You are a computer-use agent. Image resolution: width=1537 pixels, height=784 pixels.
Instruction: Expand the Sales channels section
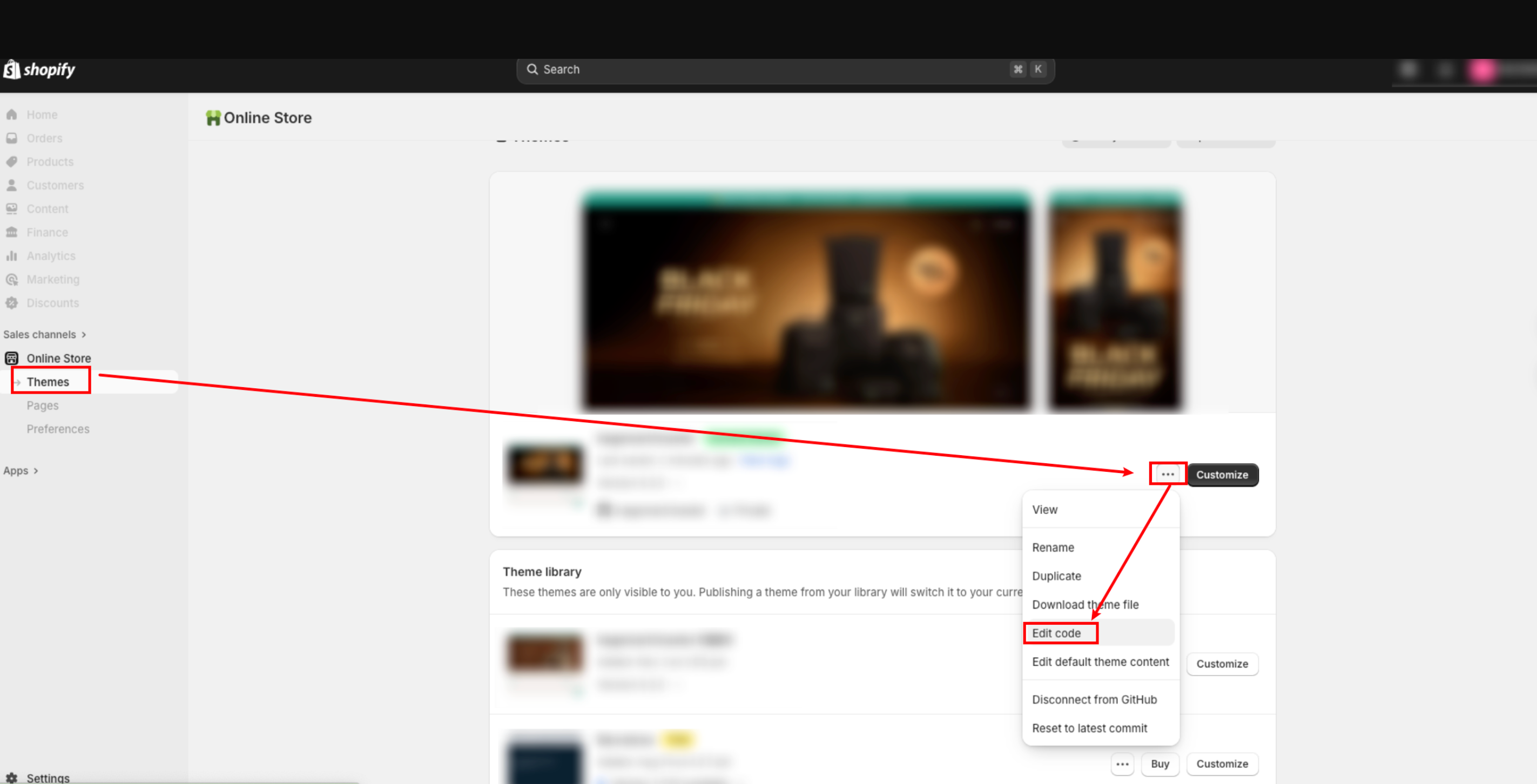tap(45, 335)
